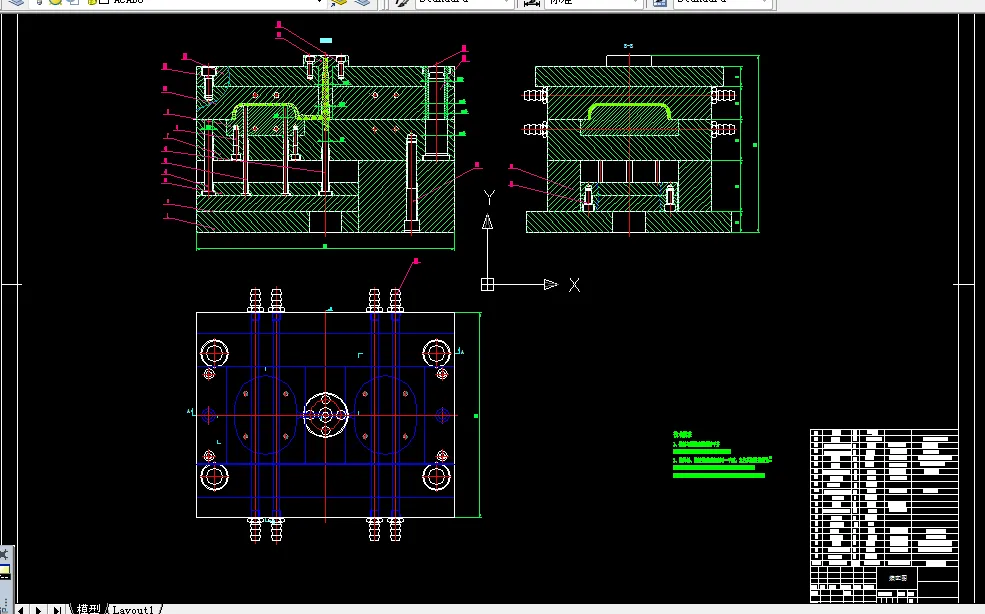The image size is (985, 614).
Task: Click the pinned palette icon at bottom-left
Action: (x=4, y=553)
